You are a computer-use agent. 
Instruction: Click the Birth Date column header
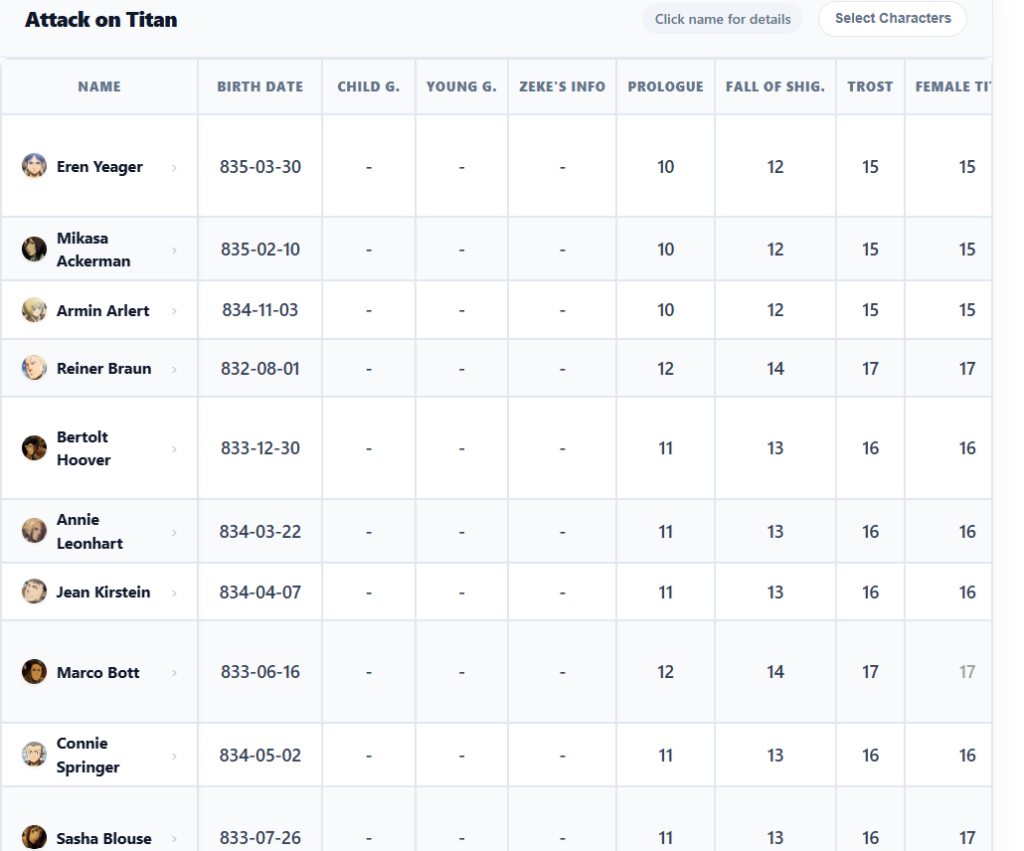tap(260, 86)
